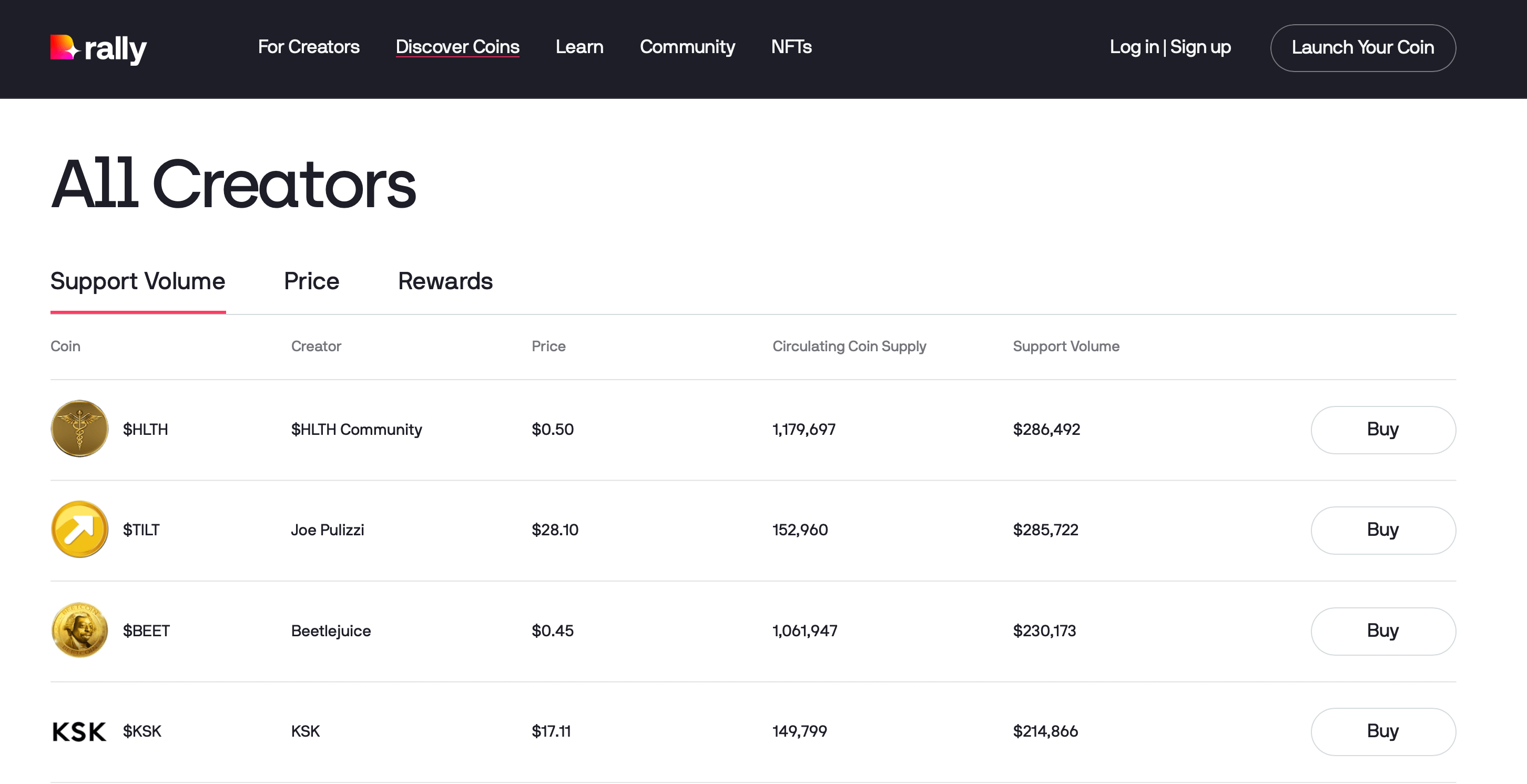Click support volume $230,173
Viewport: 1527px width, 784px height.
(1044, 630)
